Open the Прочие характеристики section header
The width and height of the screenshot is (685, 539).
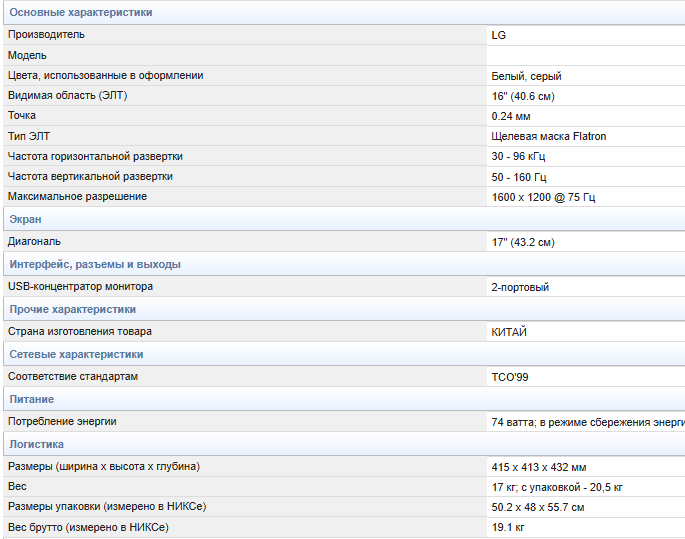(73, 309)
